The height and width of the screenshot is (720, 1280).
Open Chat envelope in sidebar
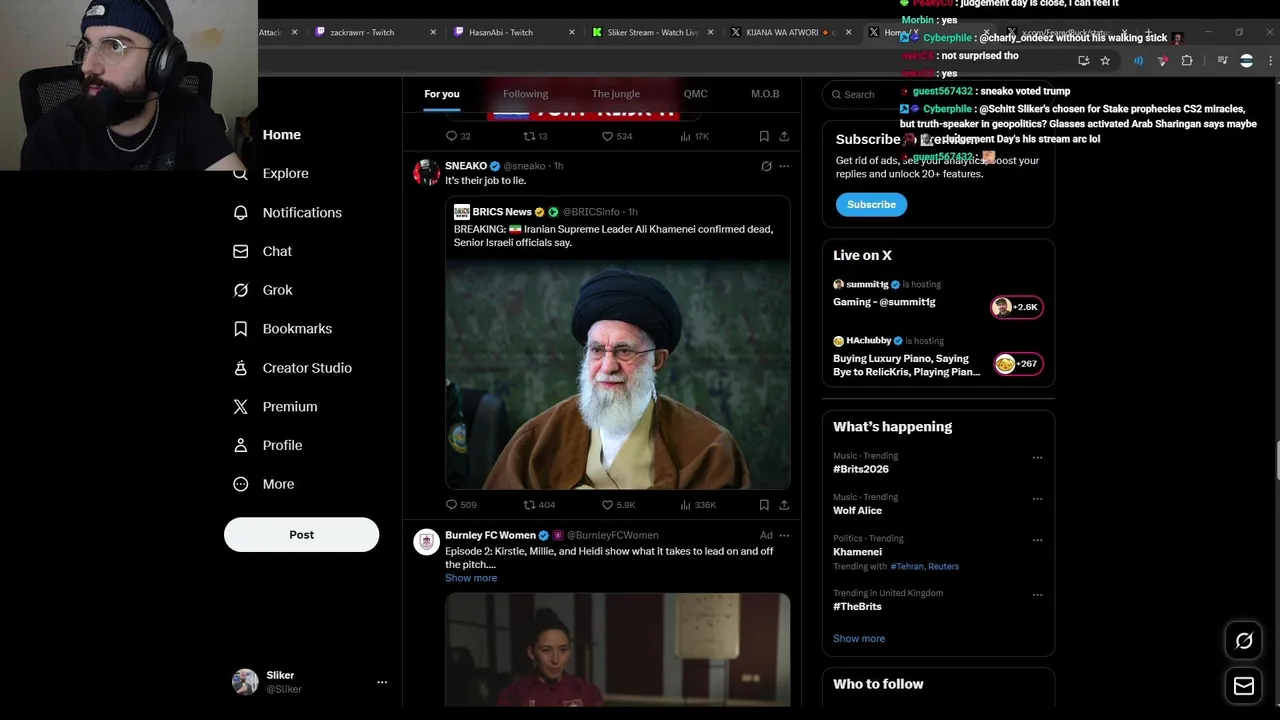tap(263, 251)
